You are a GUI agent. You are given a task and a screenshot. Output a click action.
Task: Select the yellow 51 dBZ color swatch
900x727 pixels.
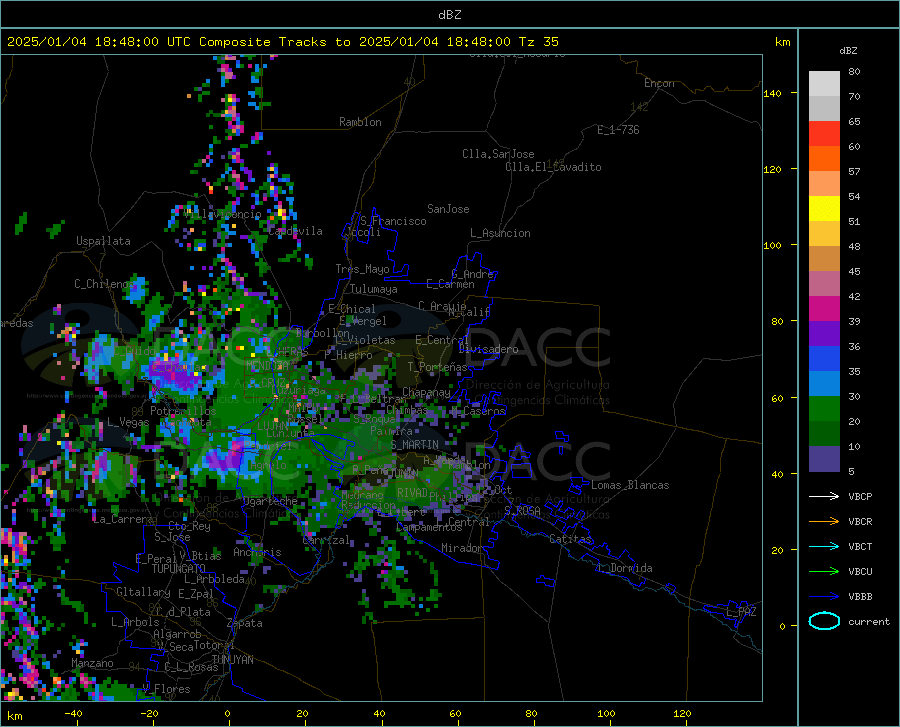(824, 209)
